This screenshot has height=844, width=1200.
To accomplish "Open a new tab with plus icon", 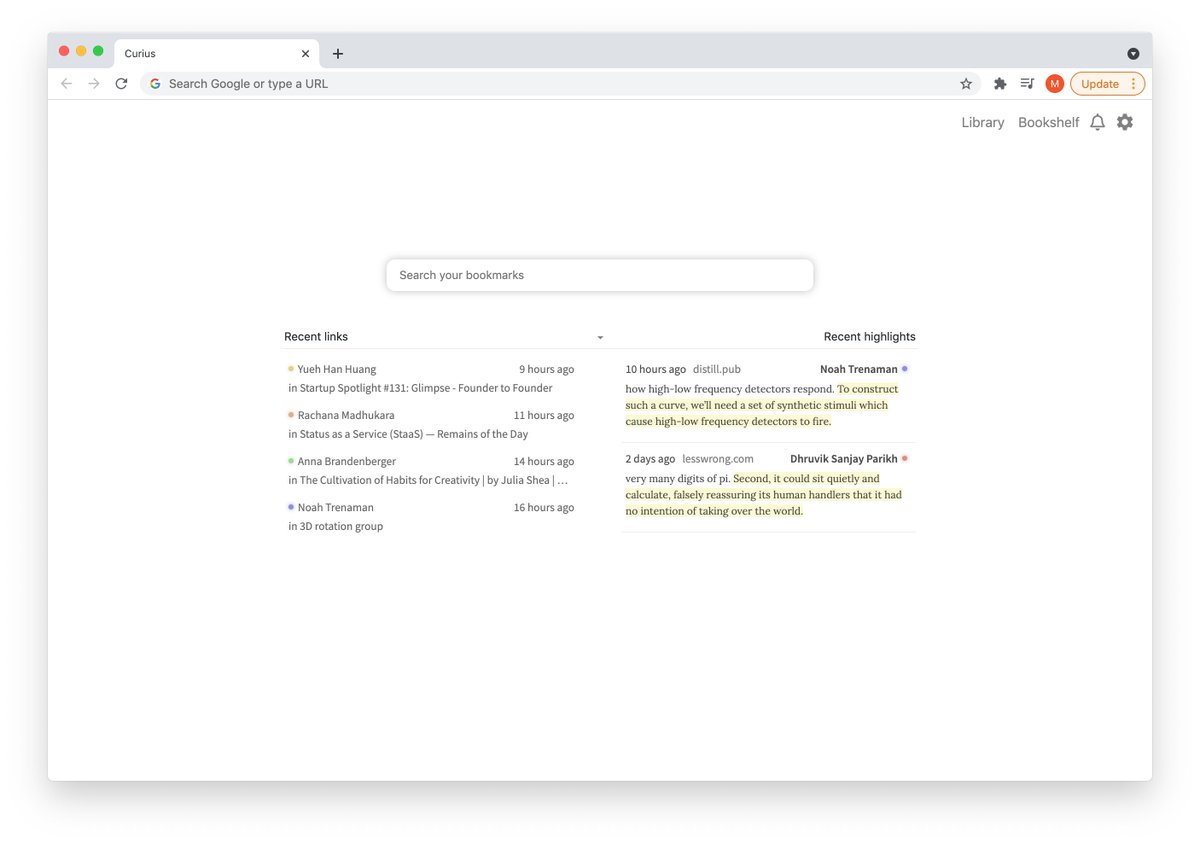I will coord(338,54).
